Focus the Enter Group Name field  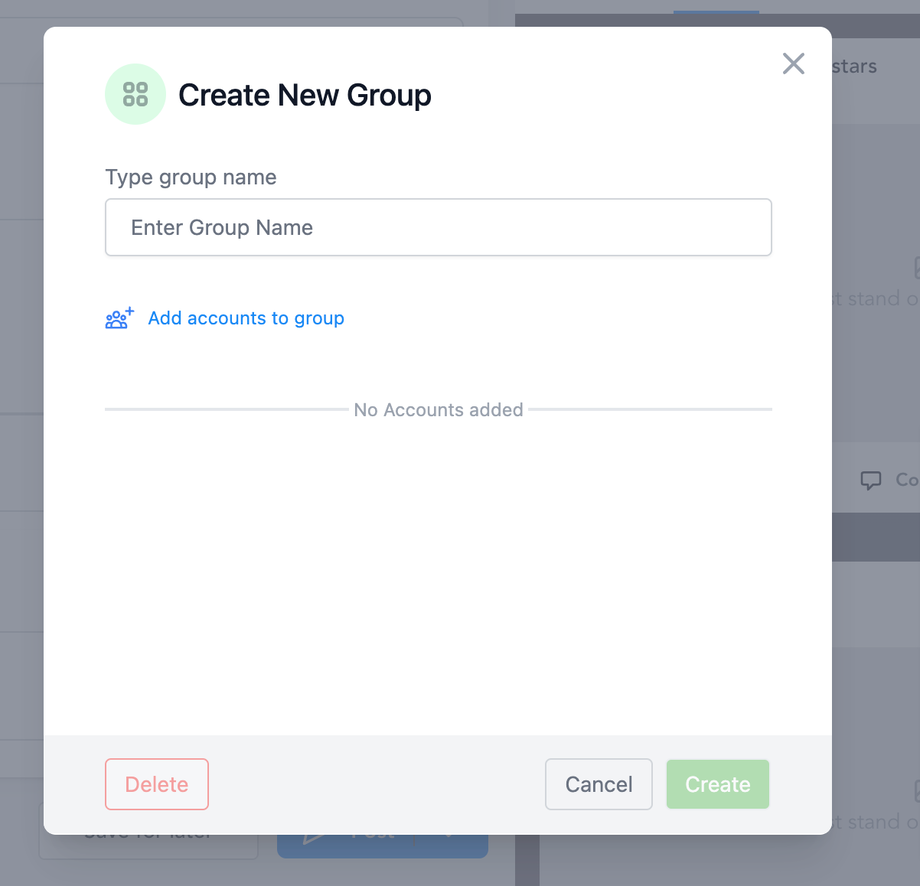tap(438, 227)
